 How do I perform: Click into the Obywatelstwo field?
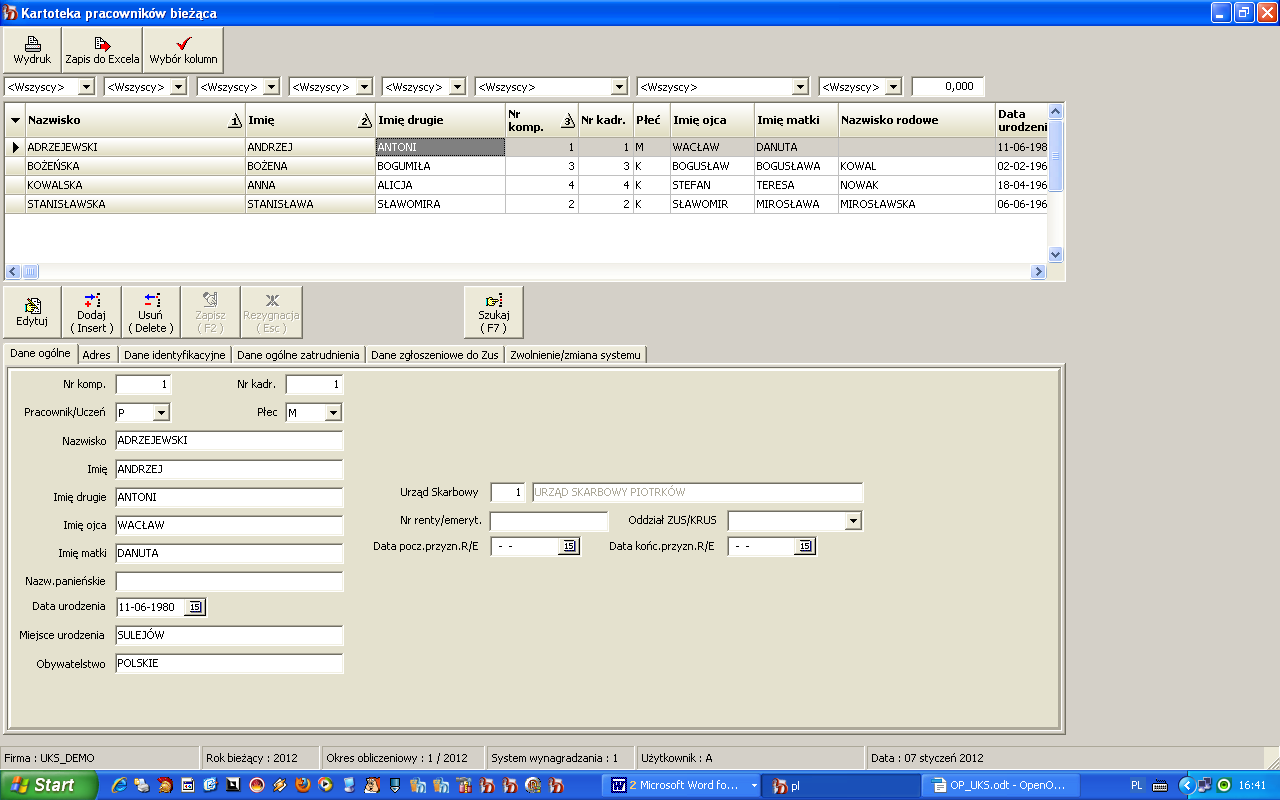[x=229, y=663]
